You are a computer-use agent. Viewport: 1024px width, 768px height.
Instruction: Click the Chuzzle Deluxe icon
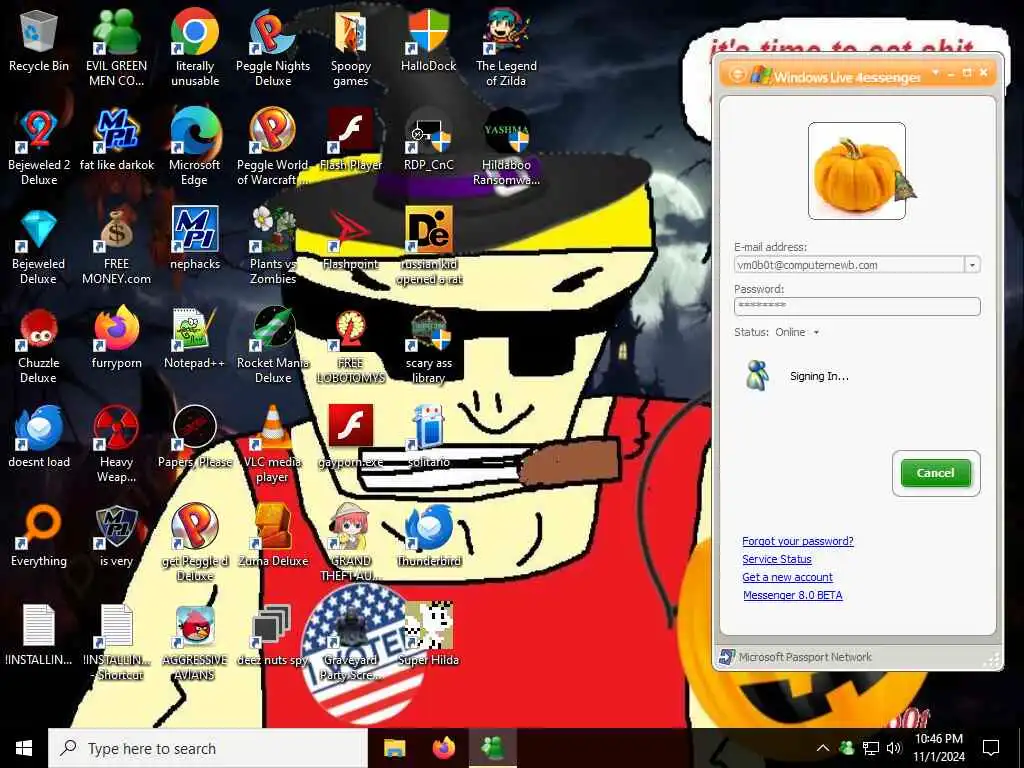tap(39, 329)
